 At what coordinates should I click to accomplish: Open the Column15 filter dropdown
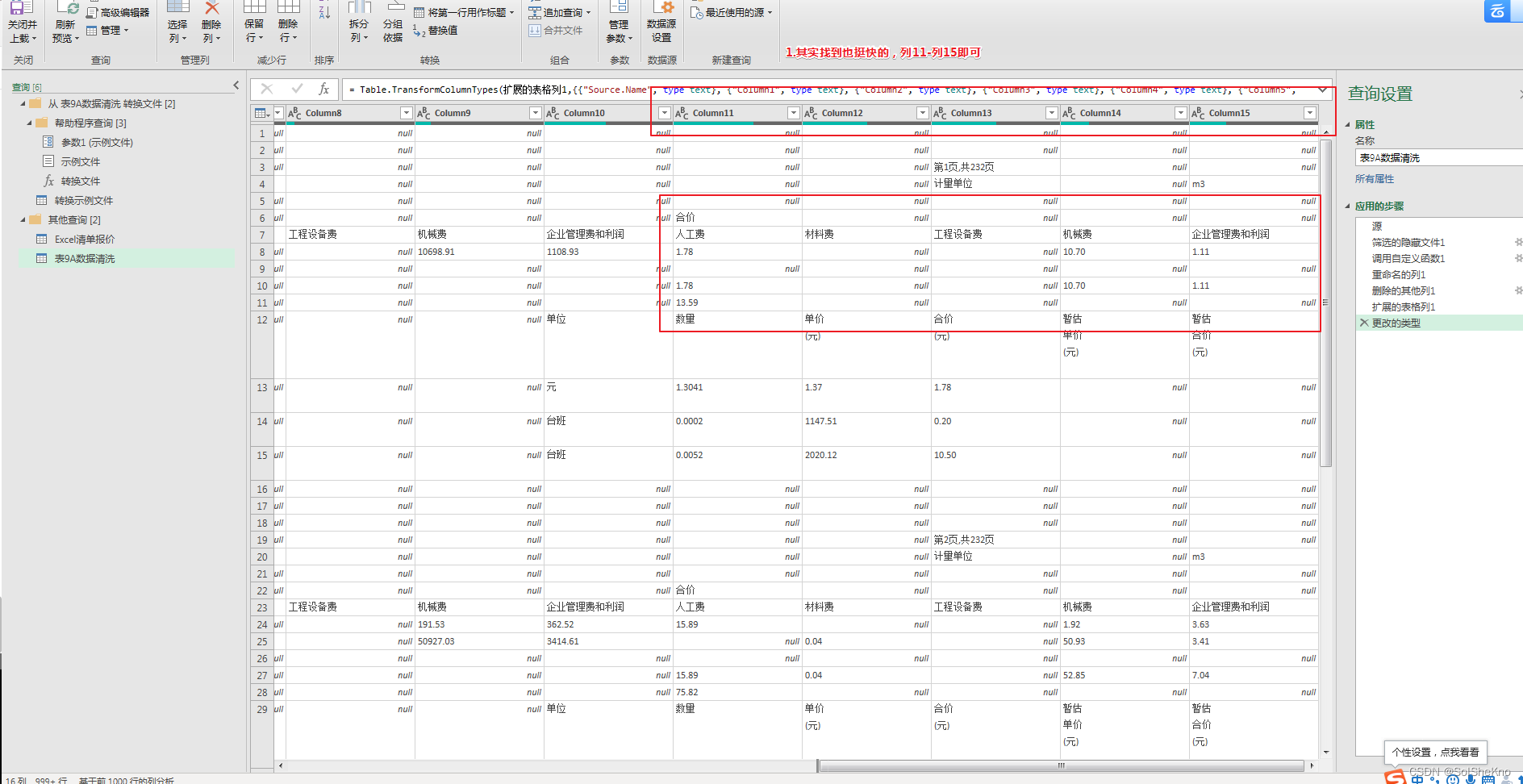(x=1310, y=113)
